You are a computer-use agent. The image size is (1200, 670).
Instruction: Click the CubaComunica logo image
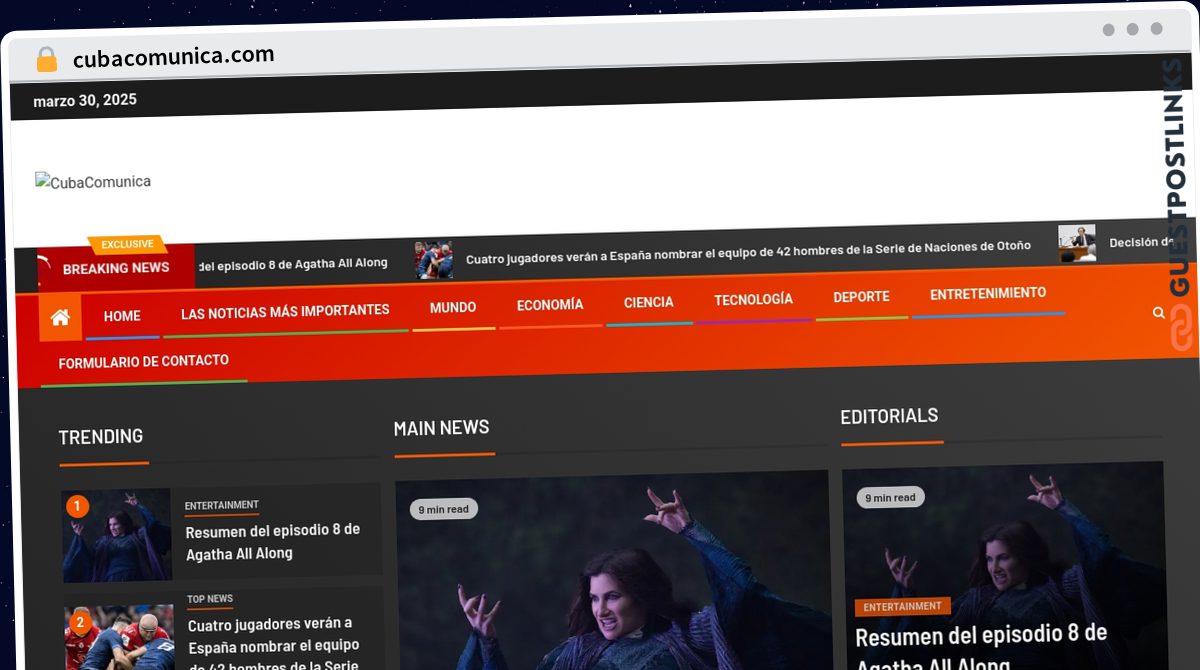93,181
